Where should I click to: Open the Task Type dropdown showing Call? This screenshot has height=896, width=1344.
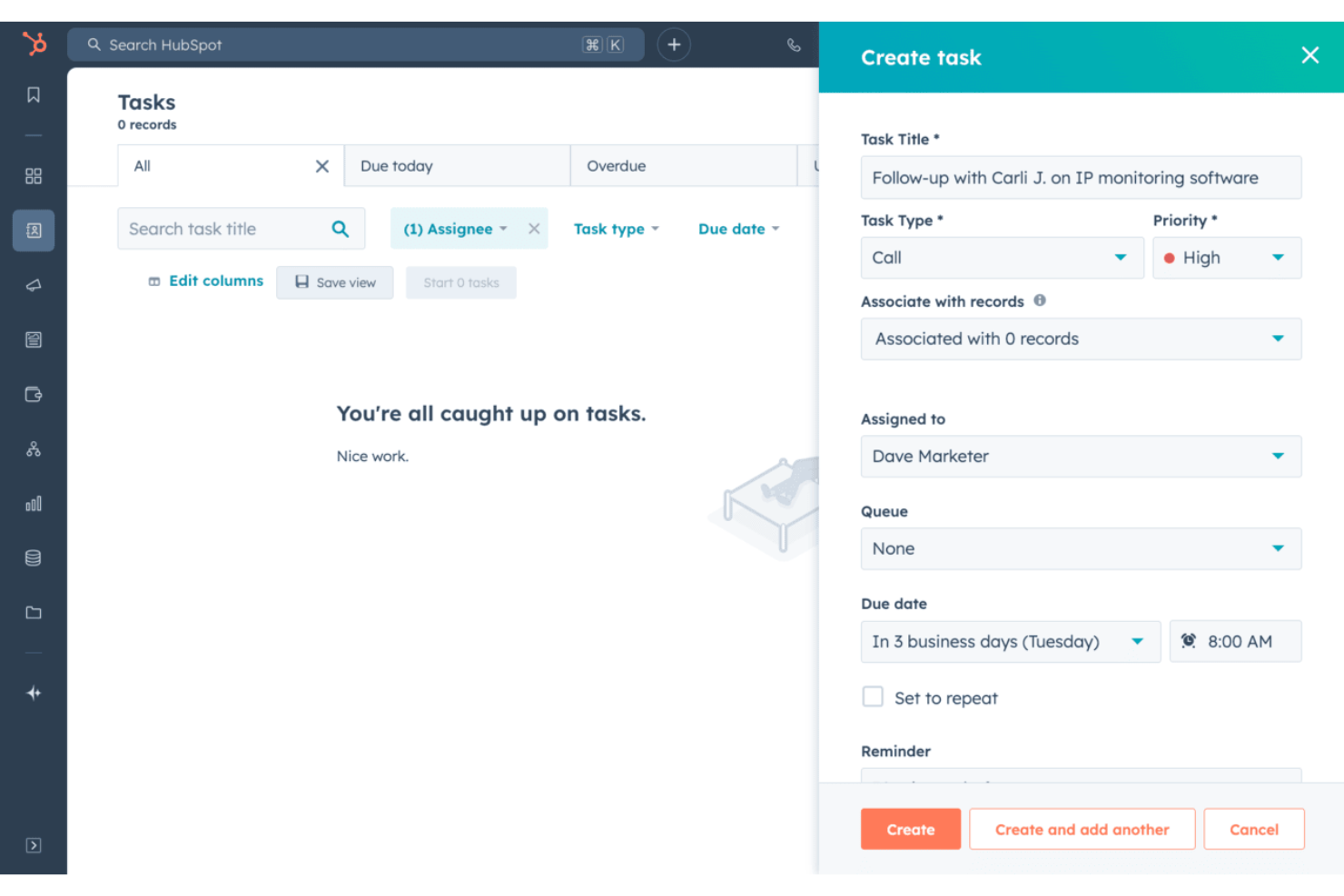point(1002,258)
